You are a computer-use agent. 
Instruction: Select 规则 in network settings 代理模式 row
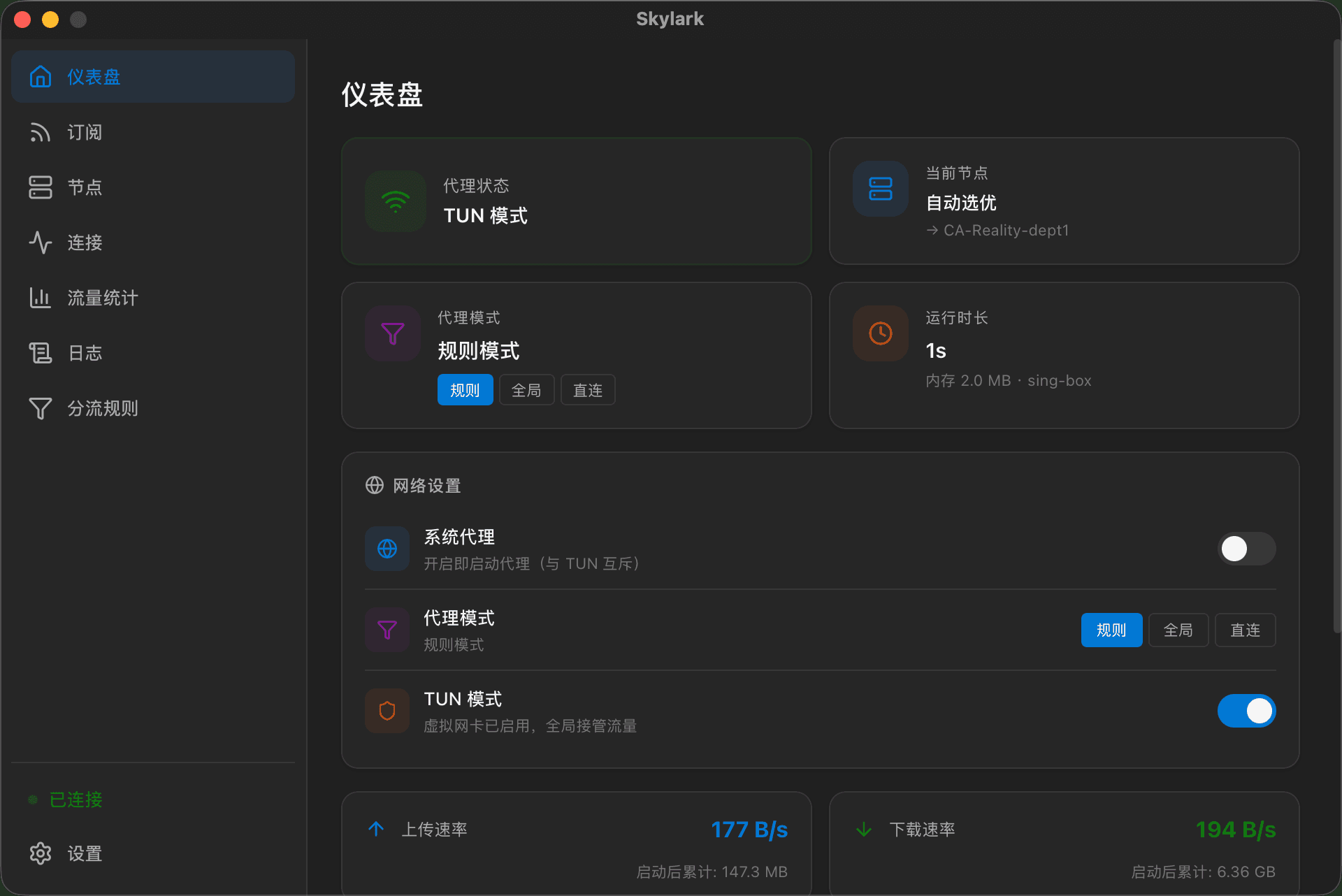(1111, 630)
